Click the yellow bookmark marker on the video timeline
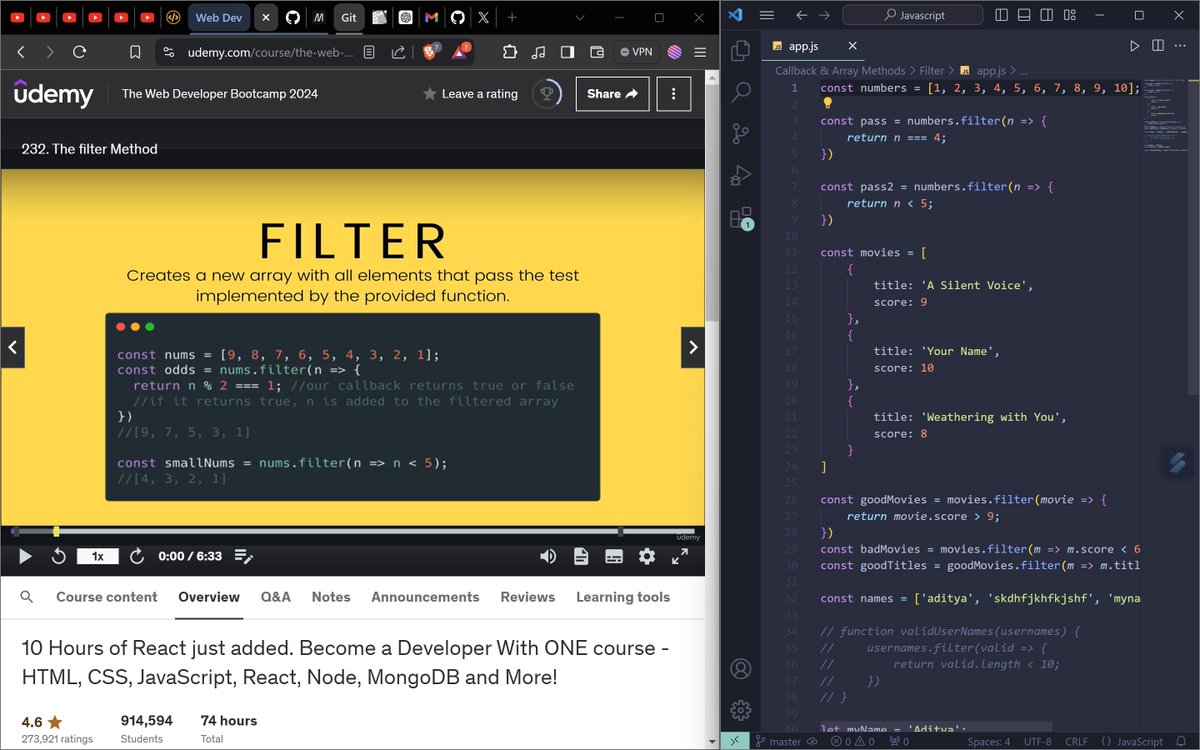The width and height of the screenshot is (1200, 750). coord(56,531)
